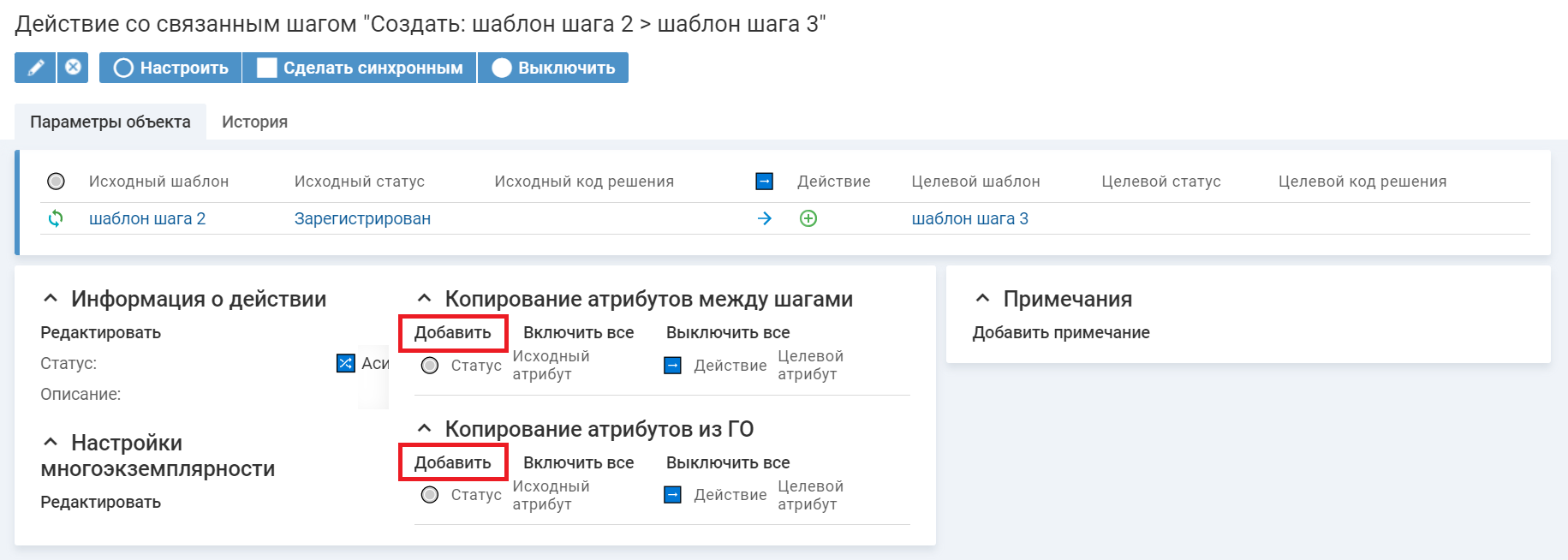The width and height of the screenshot is (1568, 560).
Task: Click the green refresh icon in table row
Action: point(56,218)
